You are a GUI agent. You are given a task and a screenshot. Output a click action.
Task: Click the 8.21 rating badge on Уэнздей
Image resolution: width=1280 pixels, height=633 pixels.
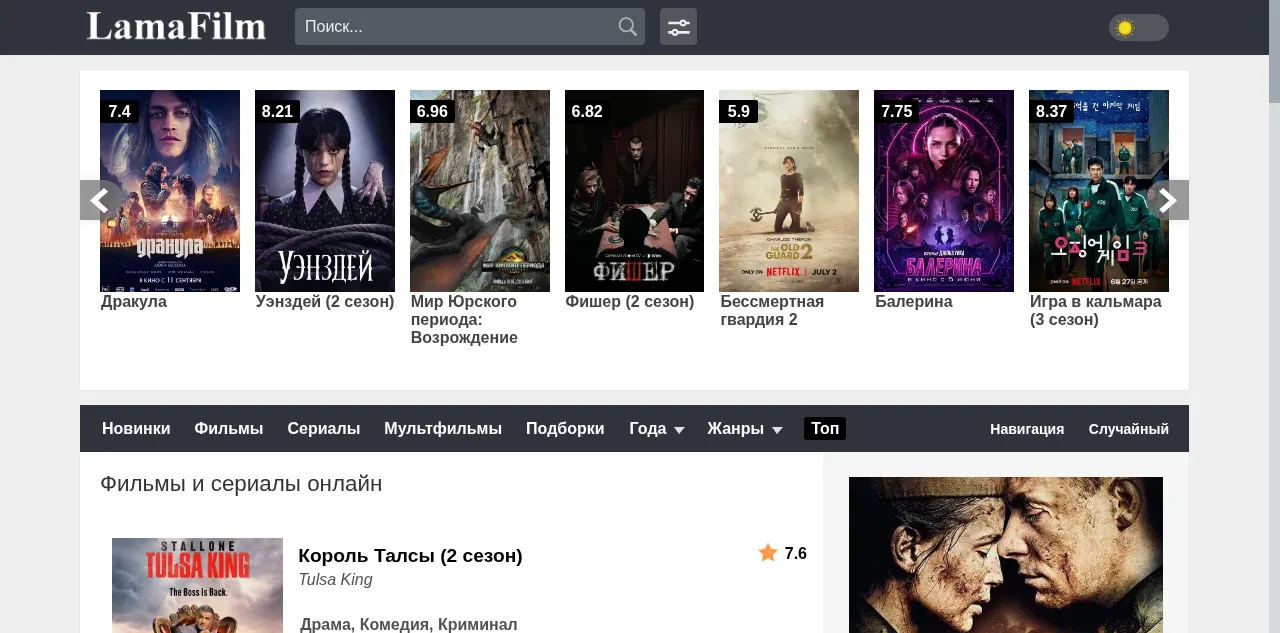(277, 111)
